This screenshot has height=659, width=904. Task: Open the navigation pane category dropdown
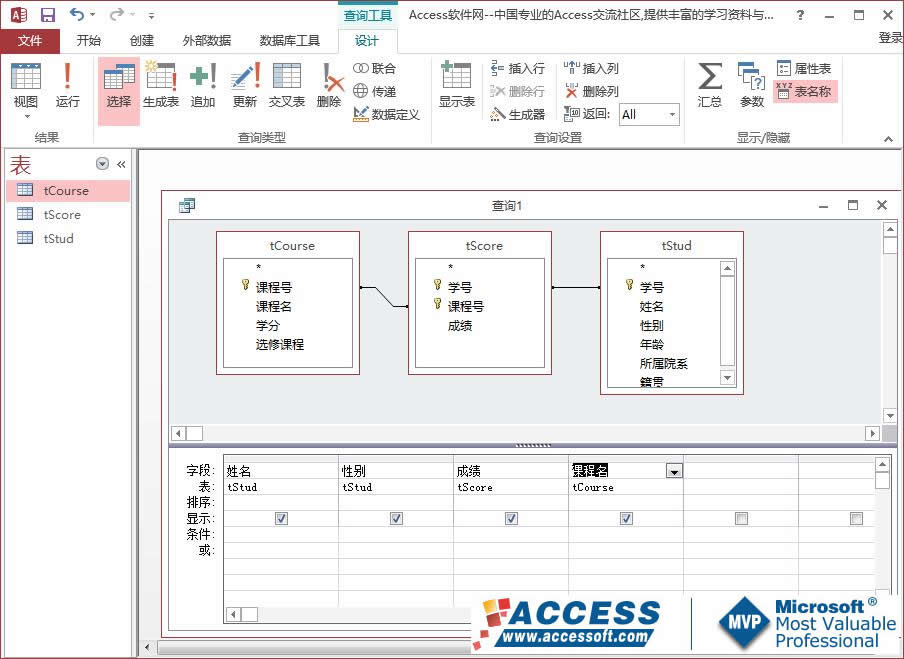click(x=102, y=164)
